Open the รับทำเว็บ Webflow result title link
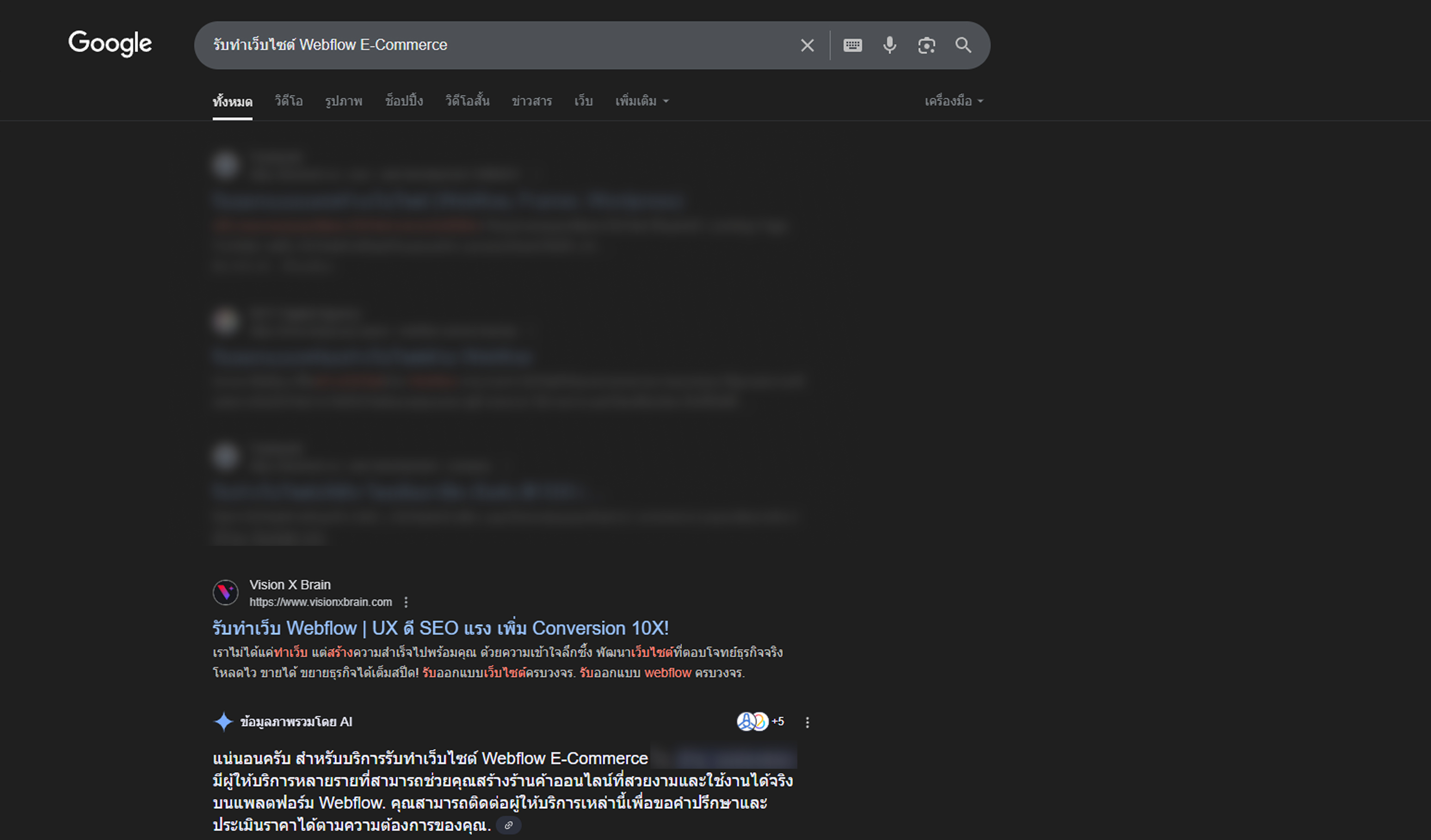 (440, 628)
